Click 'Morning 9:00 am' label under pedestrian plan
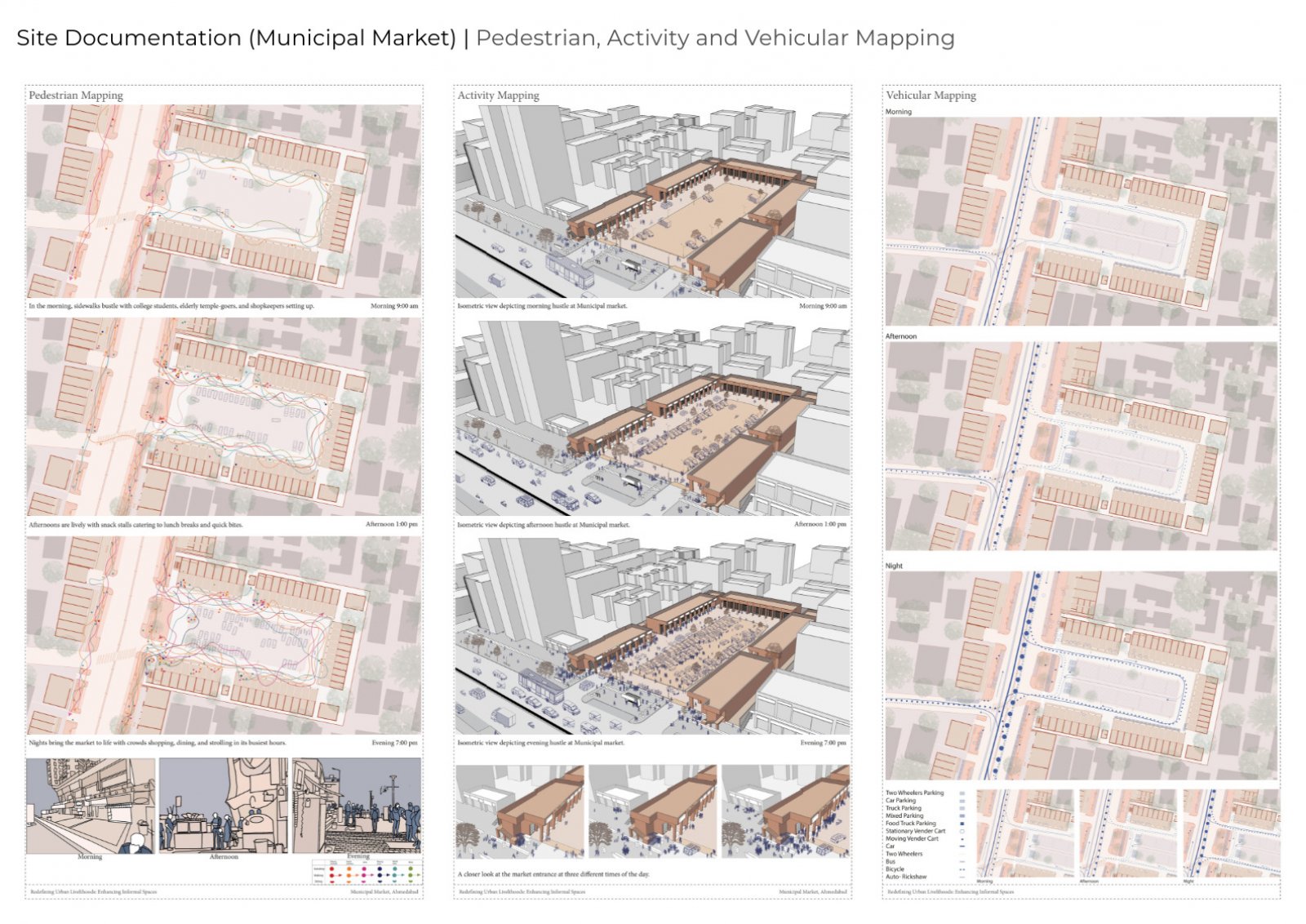The width and height of the screenshot is (1306, 924). [394, 306]
